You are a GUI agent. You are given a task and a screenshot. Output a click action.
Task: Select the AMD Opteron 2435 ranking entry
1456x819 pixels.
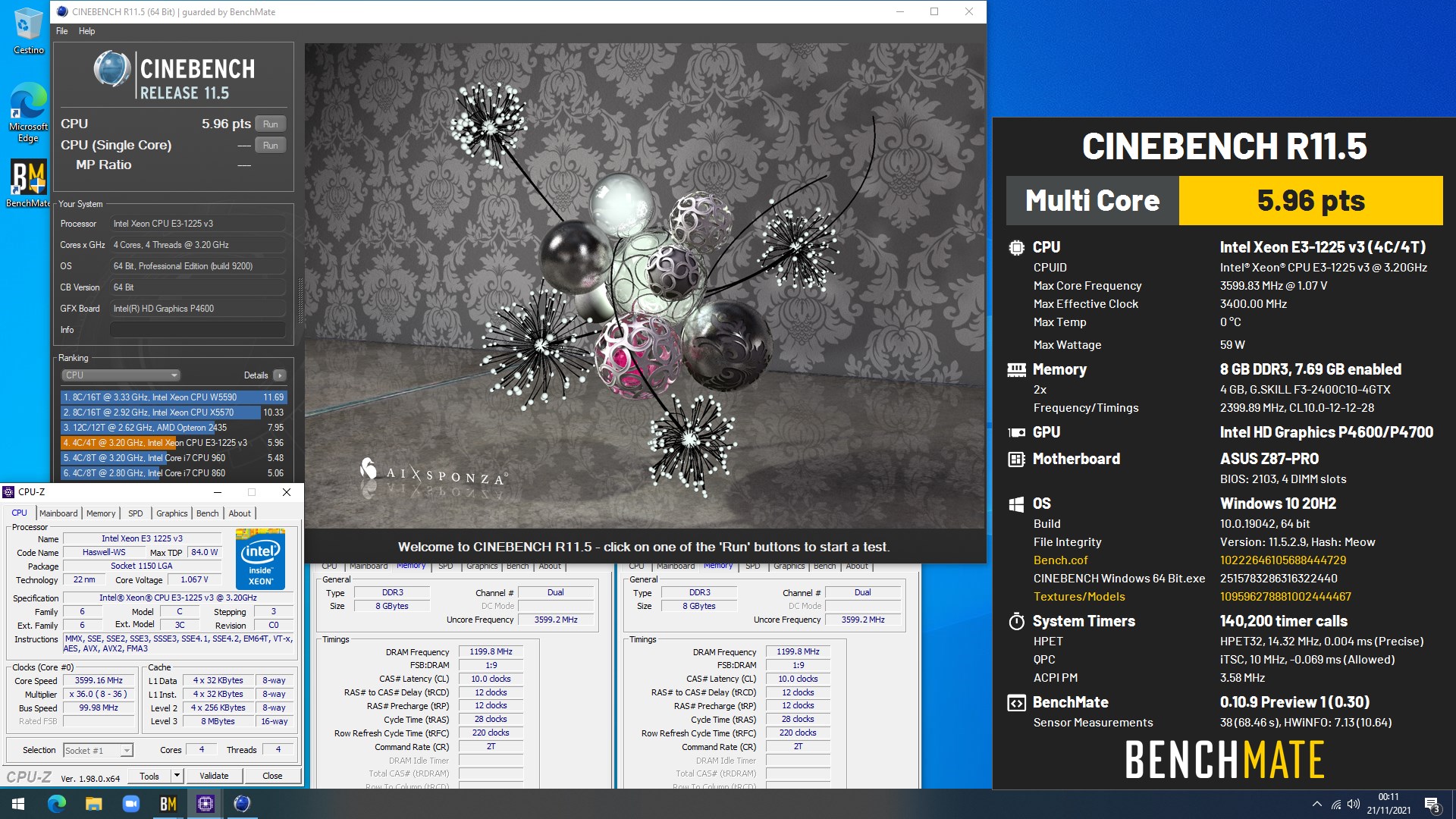point(174,428)
